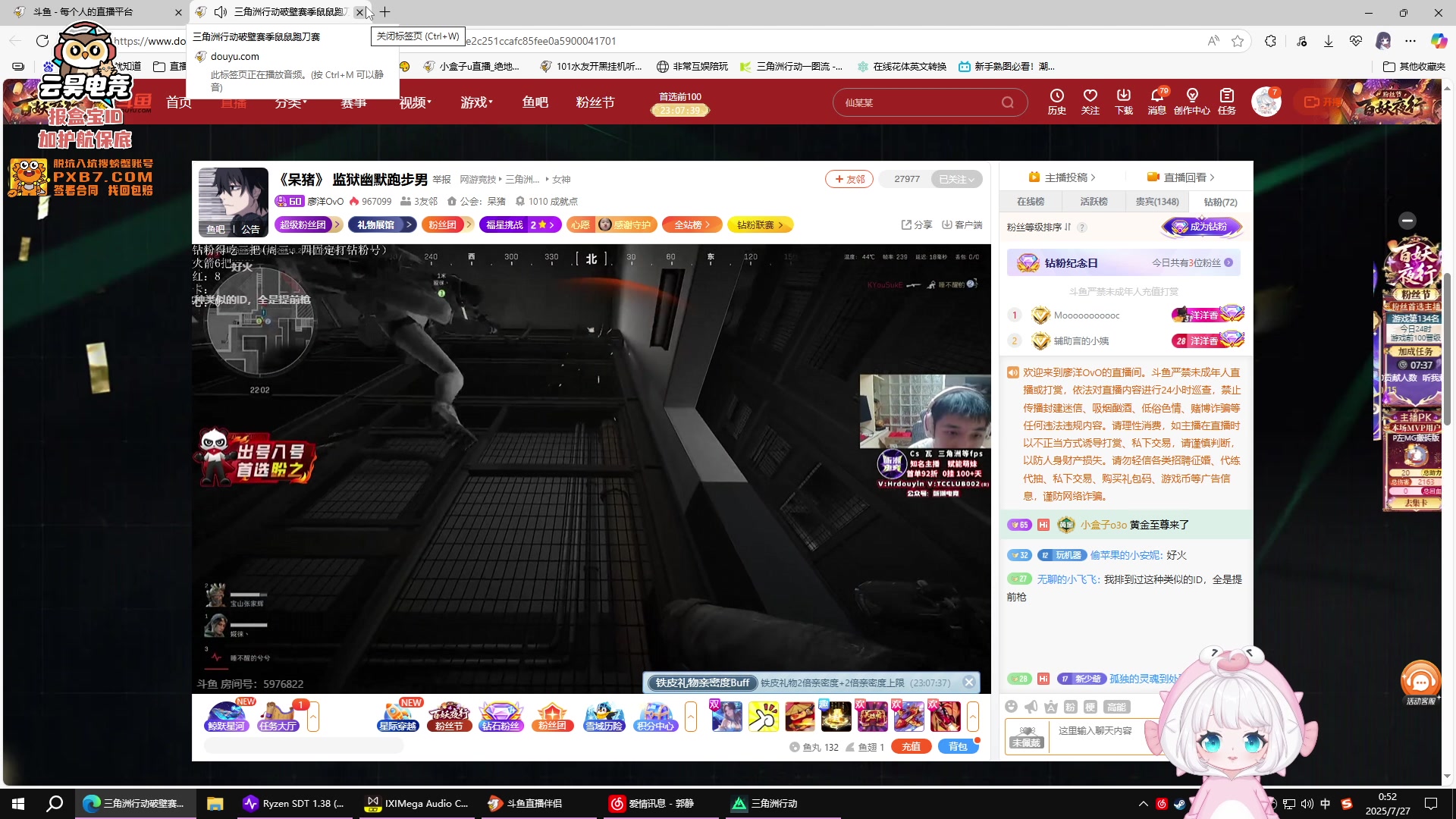Expand 超级粉丝团 badge arrow

pyautogui.click(x=337, y=224)
